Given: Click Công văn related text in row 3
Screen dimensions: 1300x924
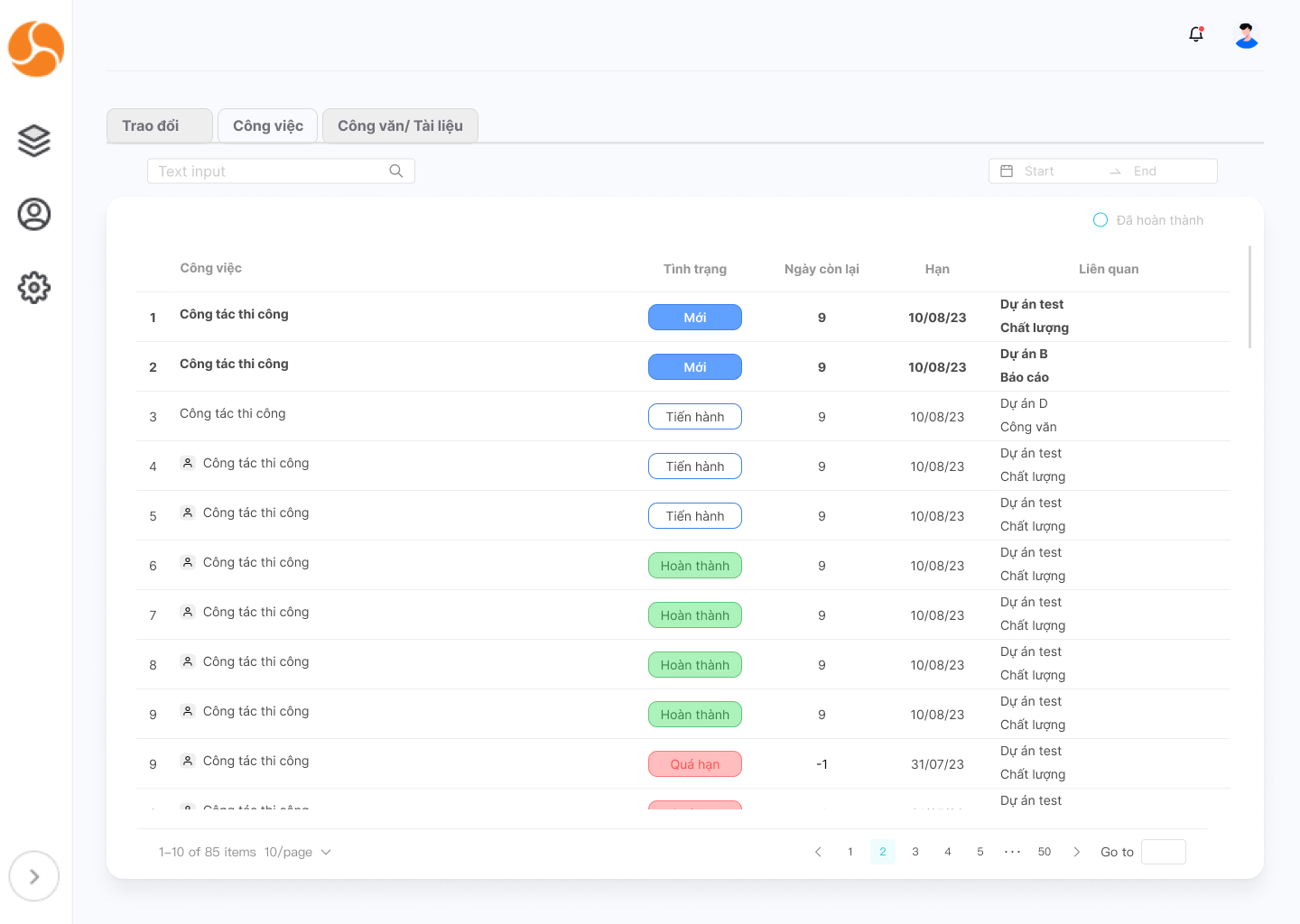Looking at the screenshot, I should coord(1028,427).
